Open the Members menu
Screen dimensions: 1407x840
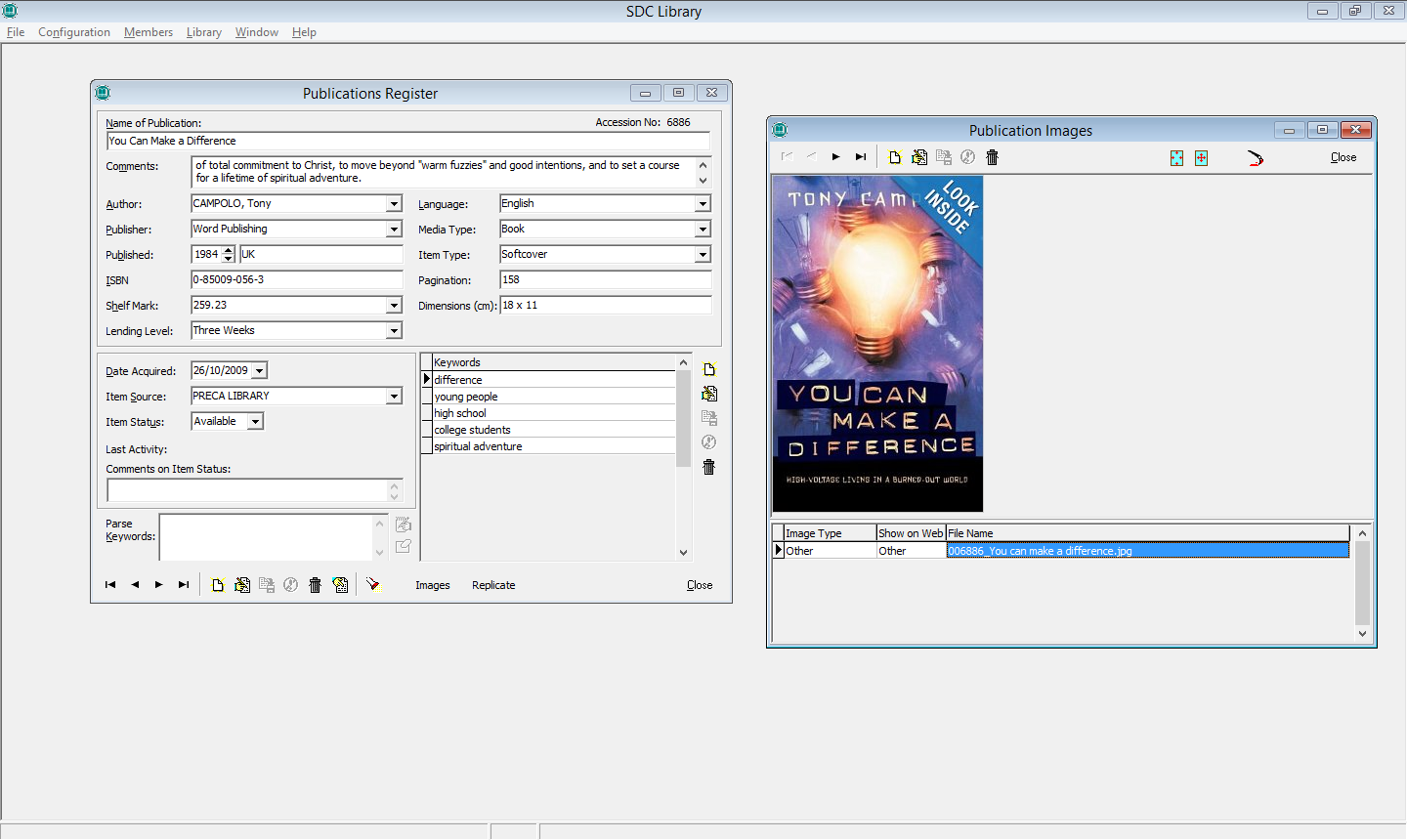149,32
